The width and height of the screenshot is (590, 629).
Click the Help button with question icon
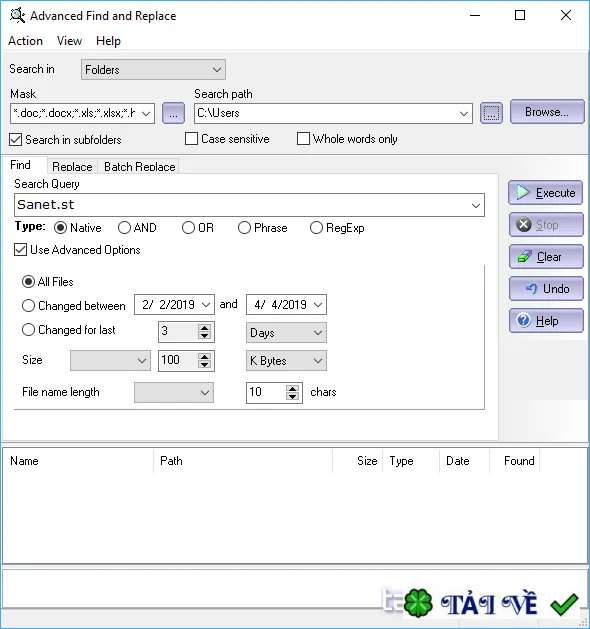546,321
